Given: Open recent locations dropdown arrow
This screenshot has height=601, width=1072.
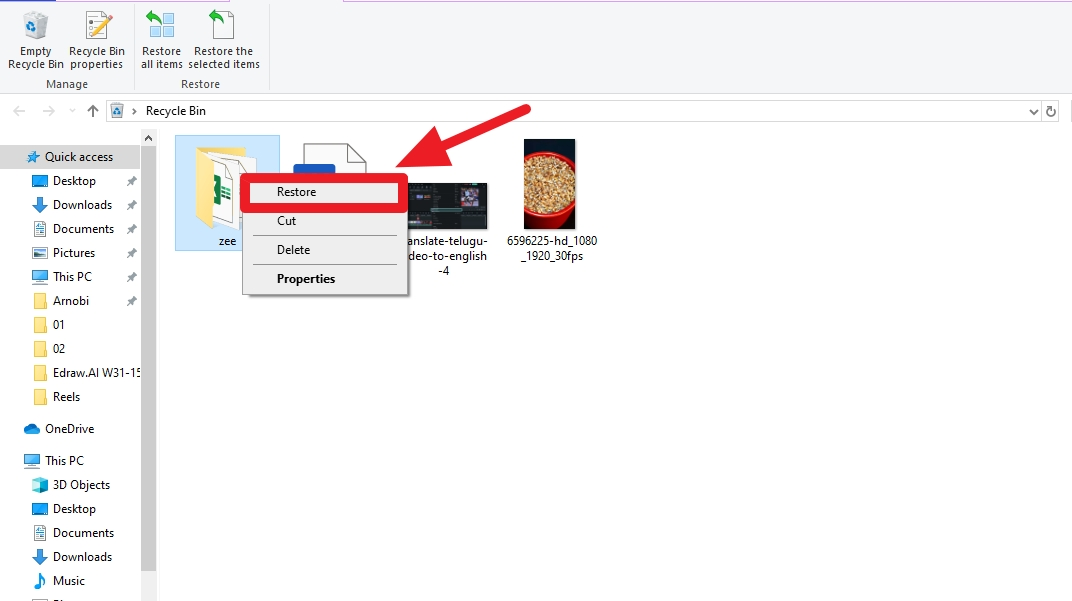Looking at the screenshot, I should click(72, 111).
